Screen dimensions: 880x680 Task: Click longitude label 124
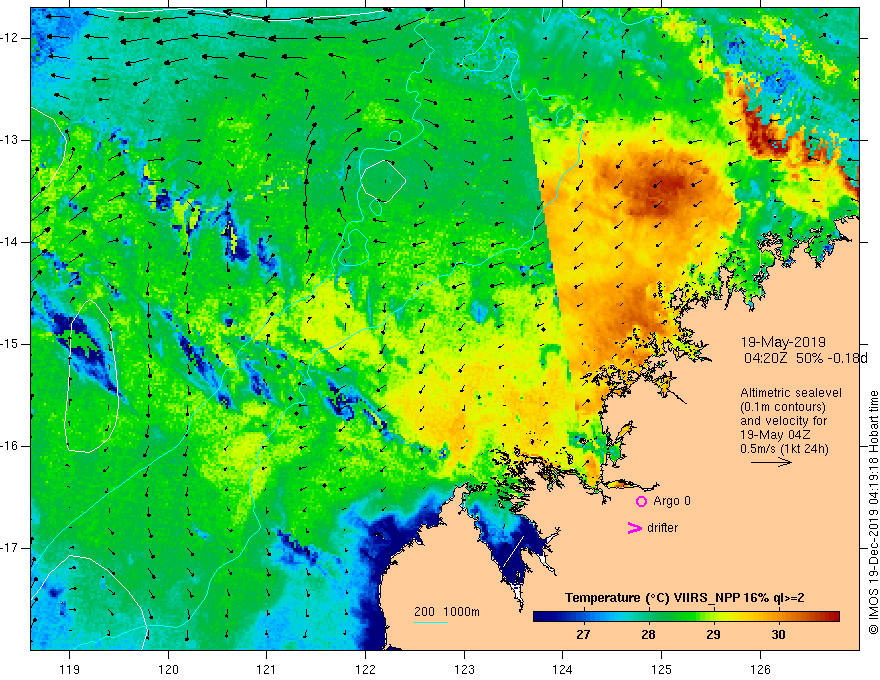point(563,669)
